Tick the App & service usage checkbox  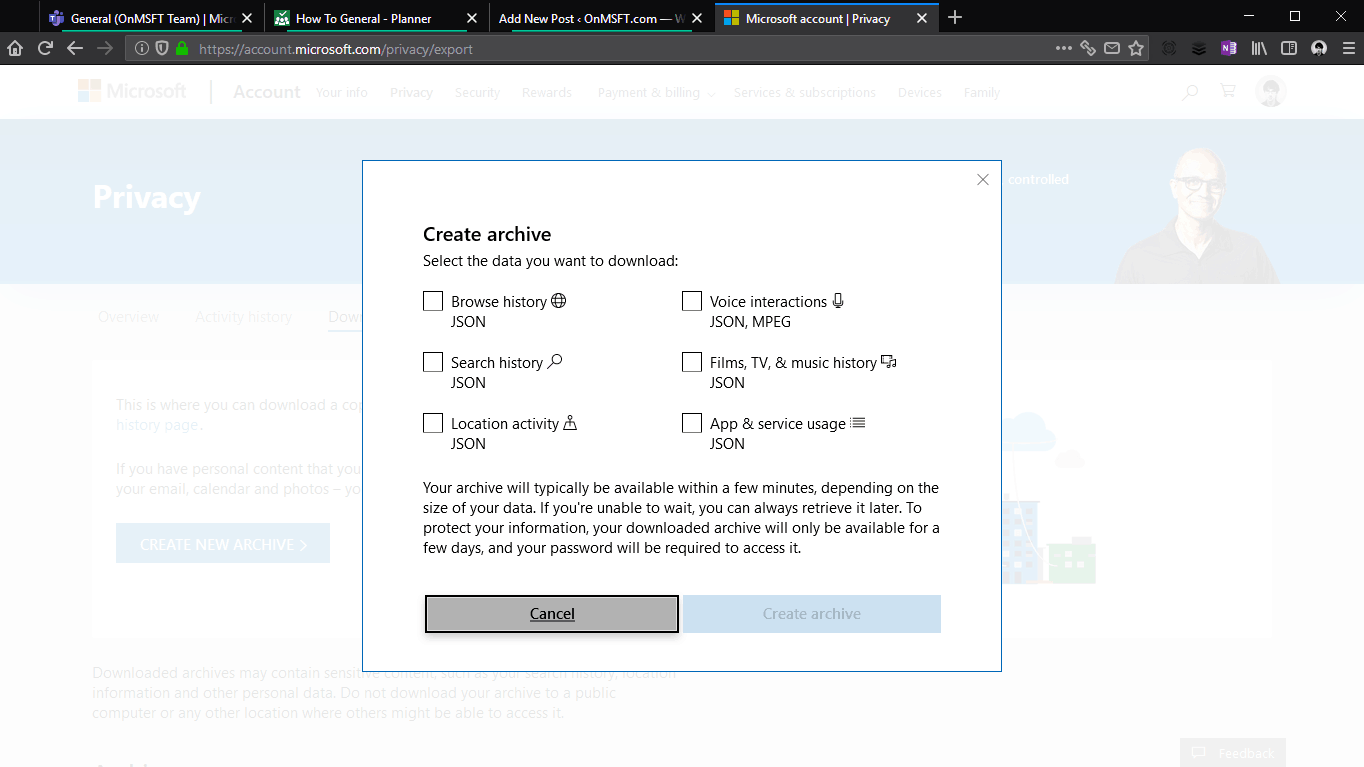click(x=692, y=423)
